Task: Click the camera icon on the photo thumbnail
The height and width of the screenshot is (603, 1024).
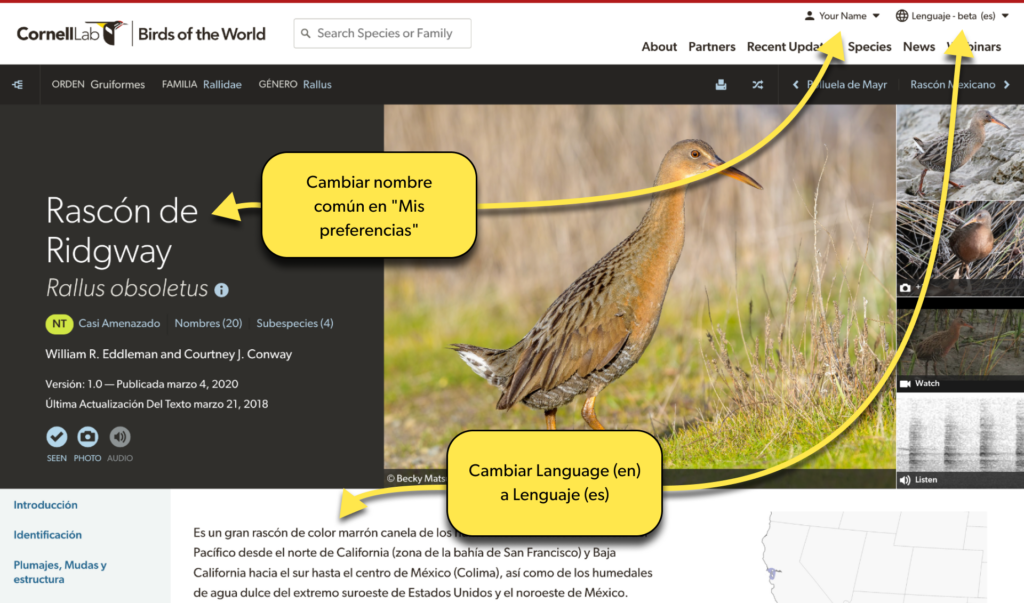Action: (x=903, y=288)
